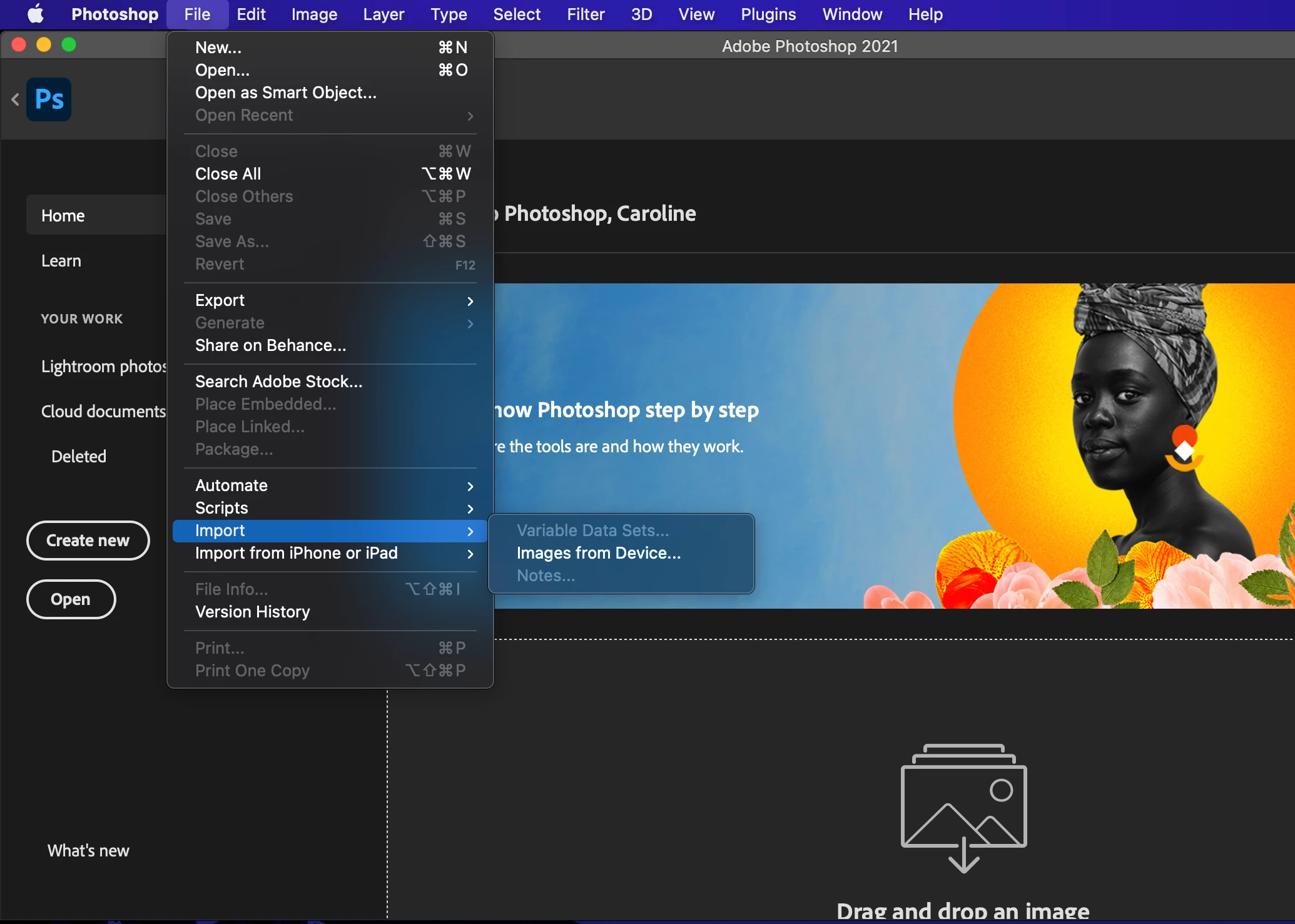
Task: Open the Apple menu icon
Action: coord(36,14)
